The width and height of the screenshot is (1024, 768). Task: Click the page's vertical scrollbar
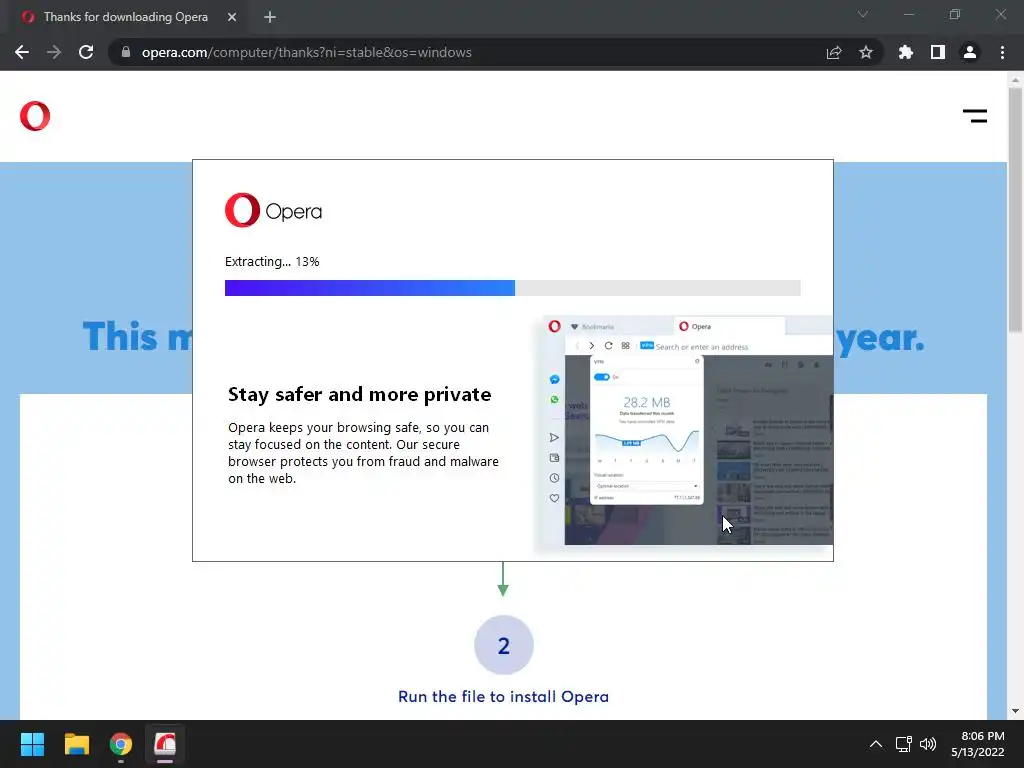tap(1015, 210)
